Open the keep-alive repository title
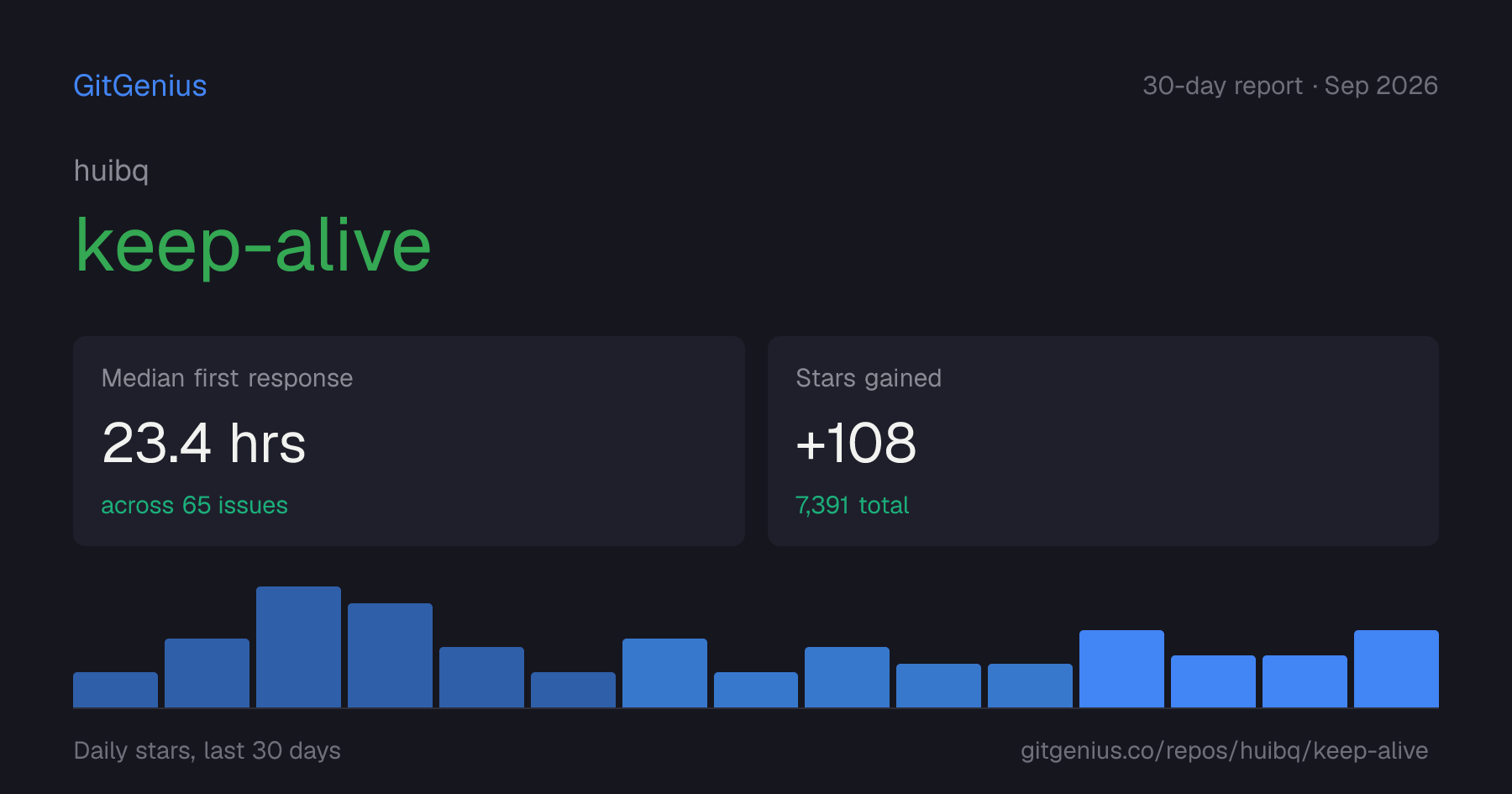Image resolution: width=1512 pixels, height=794 pixels. pos(253,245)
